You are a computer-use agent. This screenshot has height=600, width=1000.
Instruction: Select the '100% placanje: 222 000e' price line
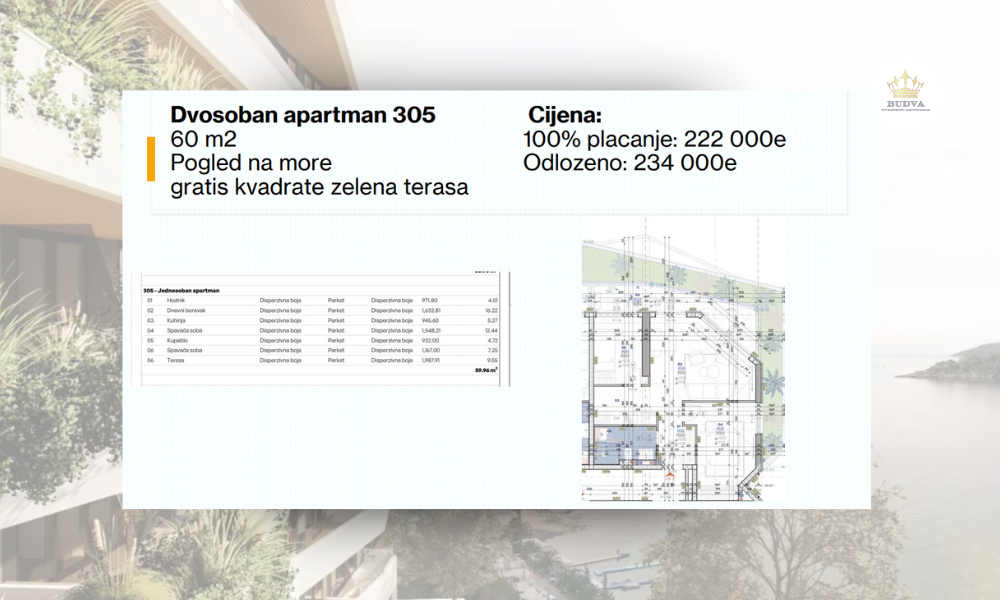point(654,139)
